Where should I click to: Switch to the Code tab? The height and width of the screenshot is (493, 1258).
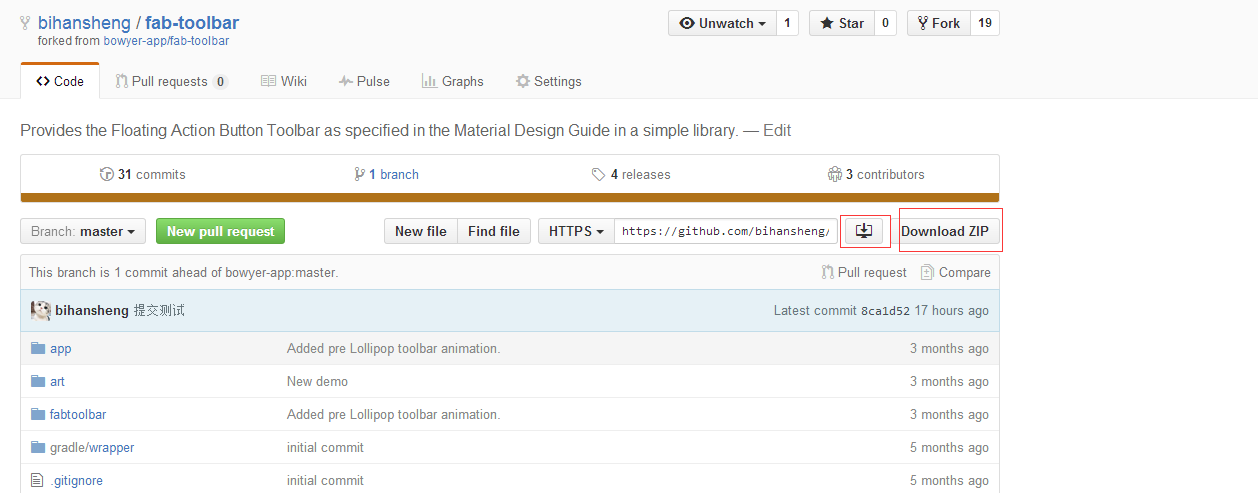(x=60, y=81)
